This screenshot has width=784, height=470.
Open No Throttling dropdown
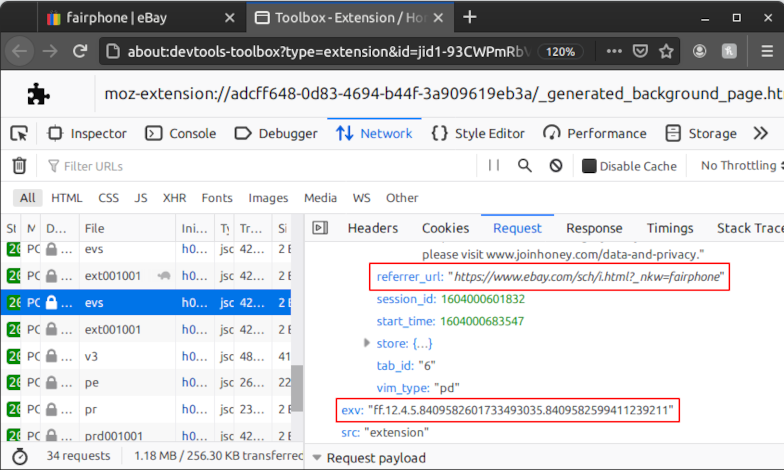point(742,166)
